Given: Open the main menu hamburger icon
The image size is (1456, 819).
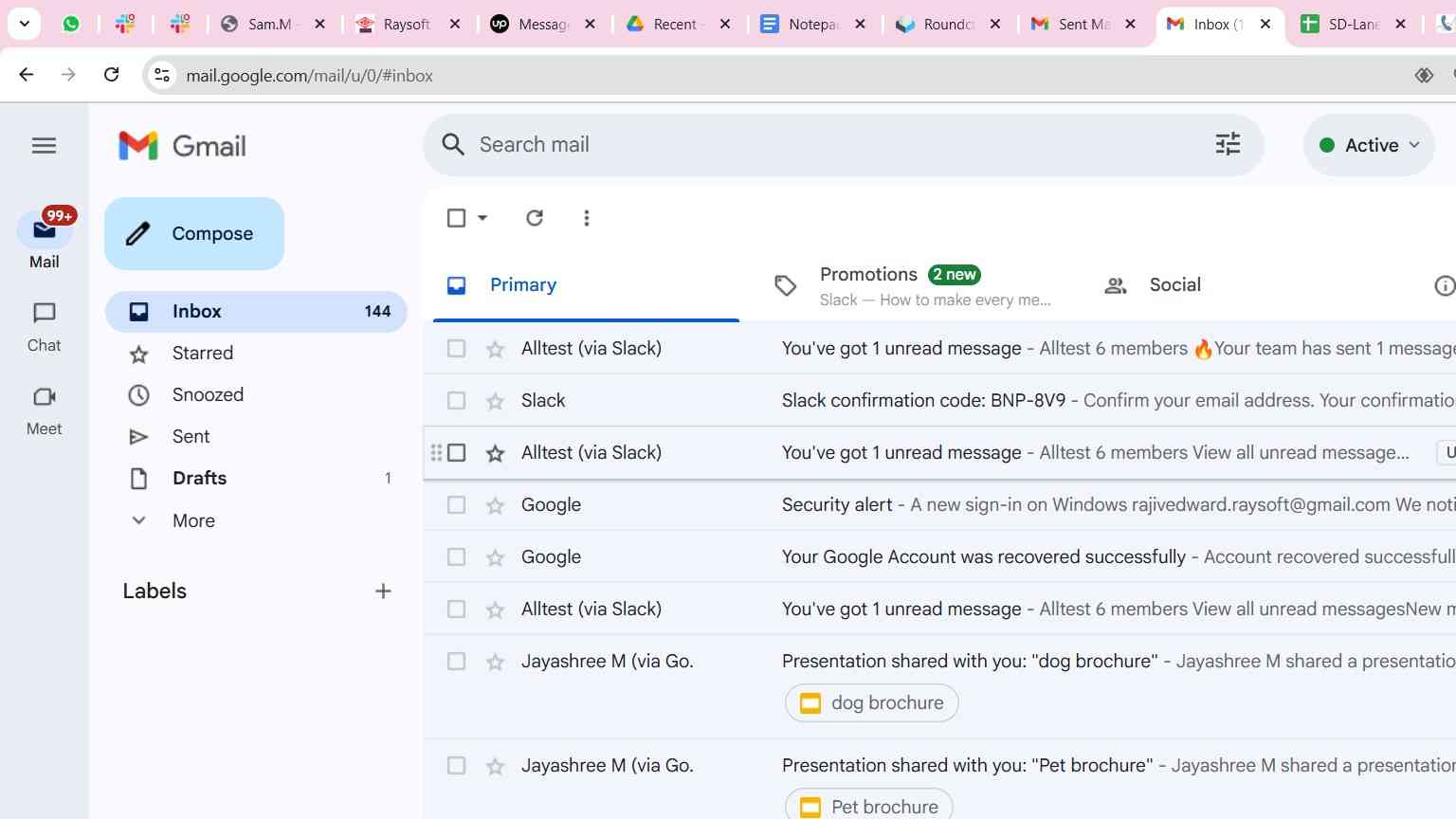Looking at the screenshot, I should click(x=44, y=145).
